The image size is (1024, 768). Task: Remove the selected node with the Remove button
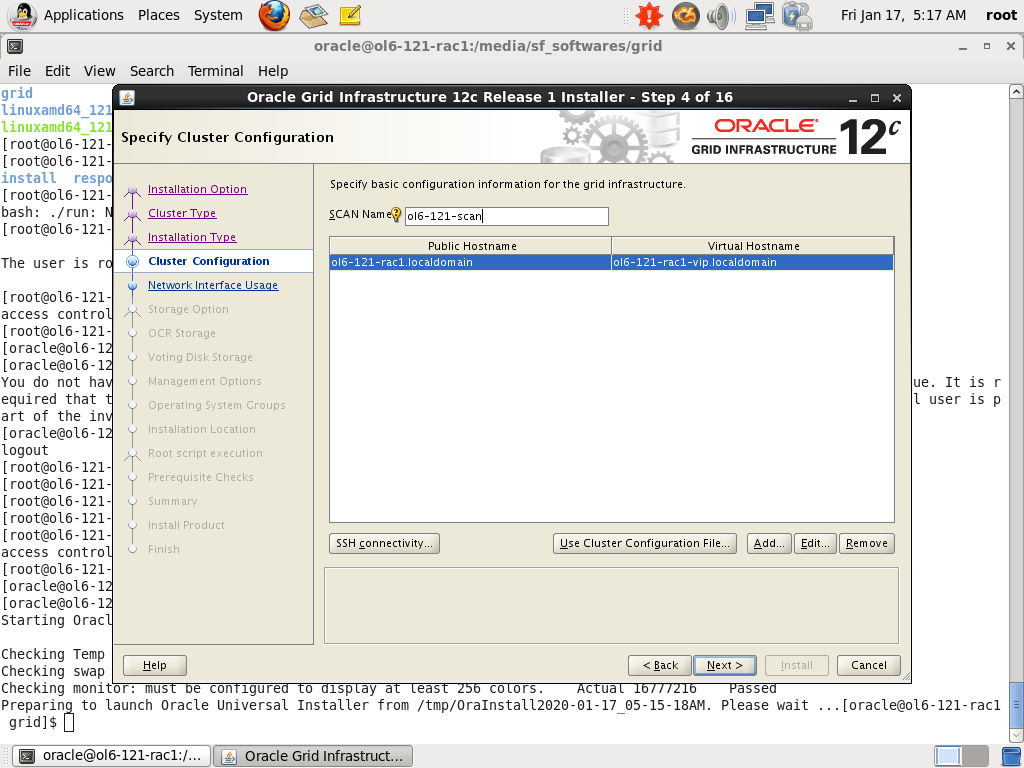pyautogui.click(x=867, y=543)
